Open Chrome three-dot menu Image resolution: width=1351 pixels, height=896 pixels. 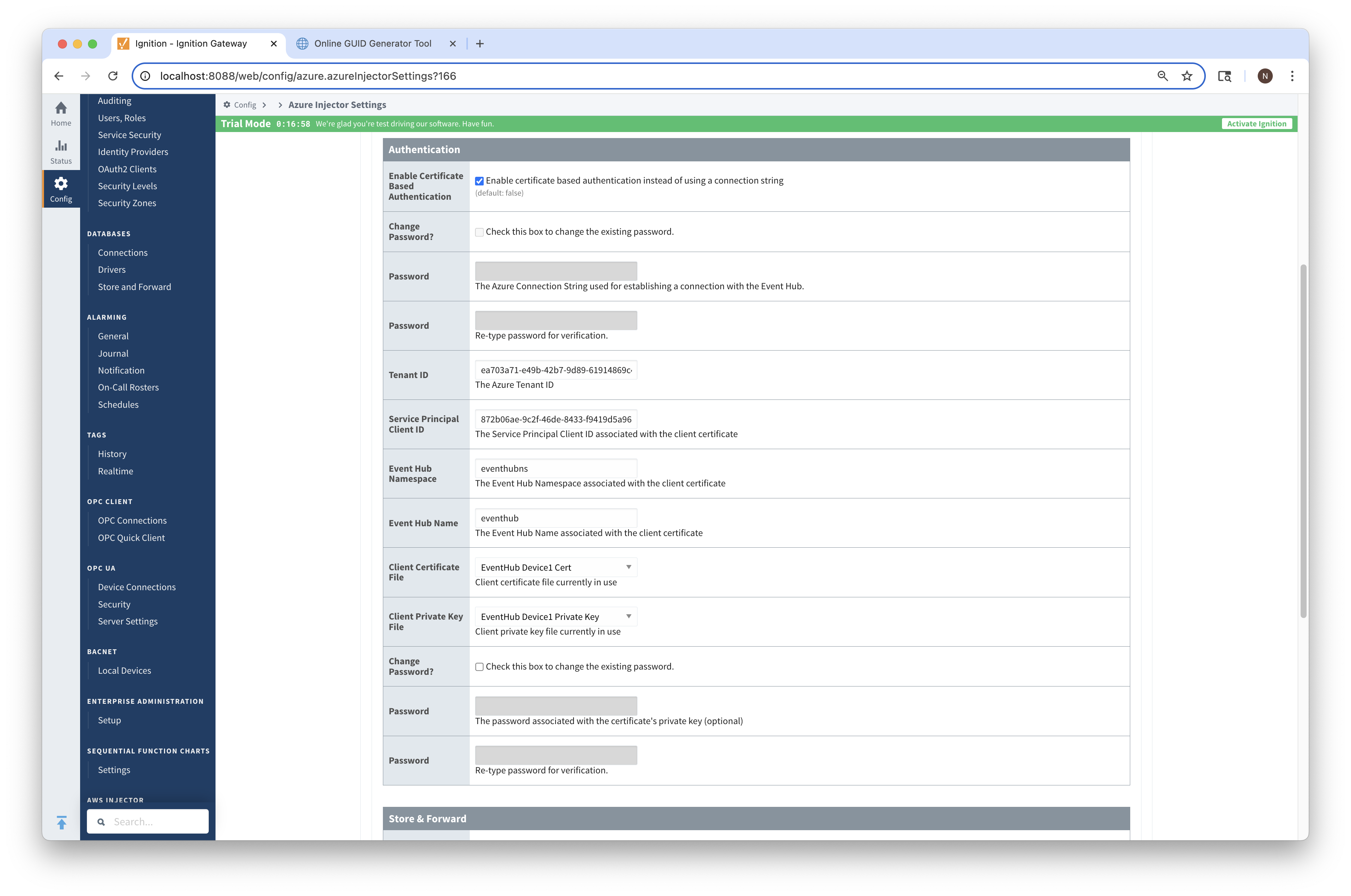click(x=1292, y=76)
